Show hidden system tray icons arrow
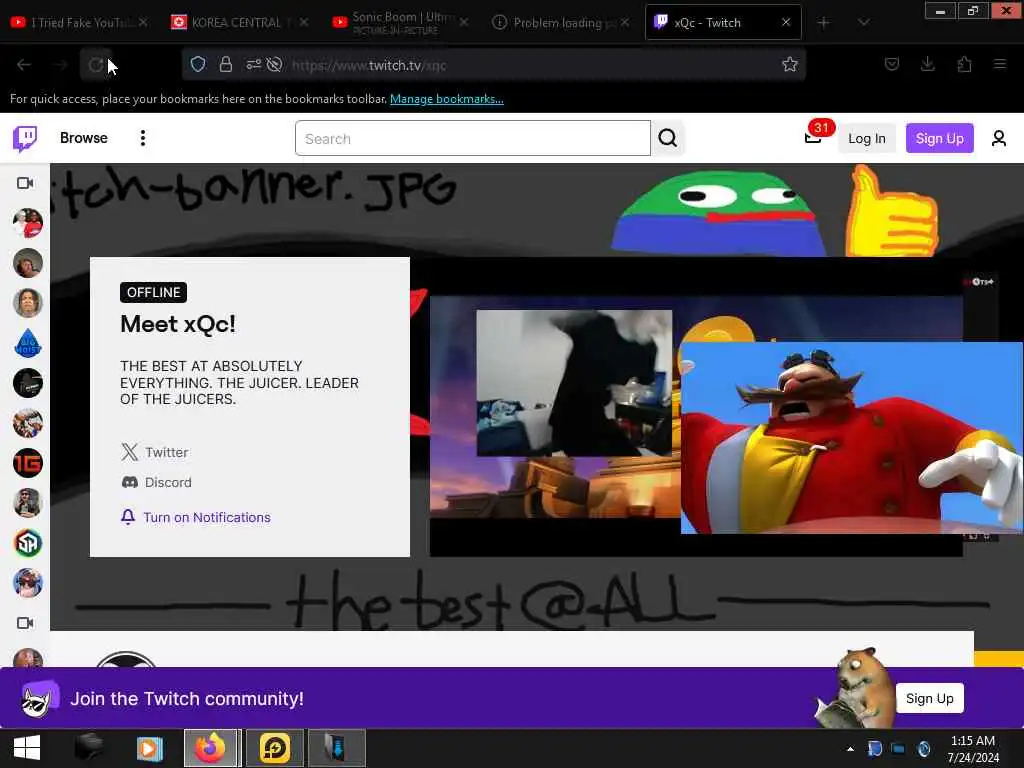This screenshot has height=768, width=1024. pos(850,748)
